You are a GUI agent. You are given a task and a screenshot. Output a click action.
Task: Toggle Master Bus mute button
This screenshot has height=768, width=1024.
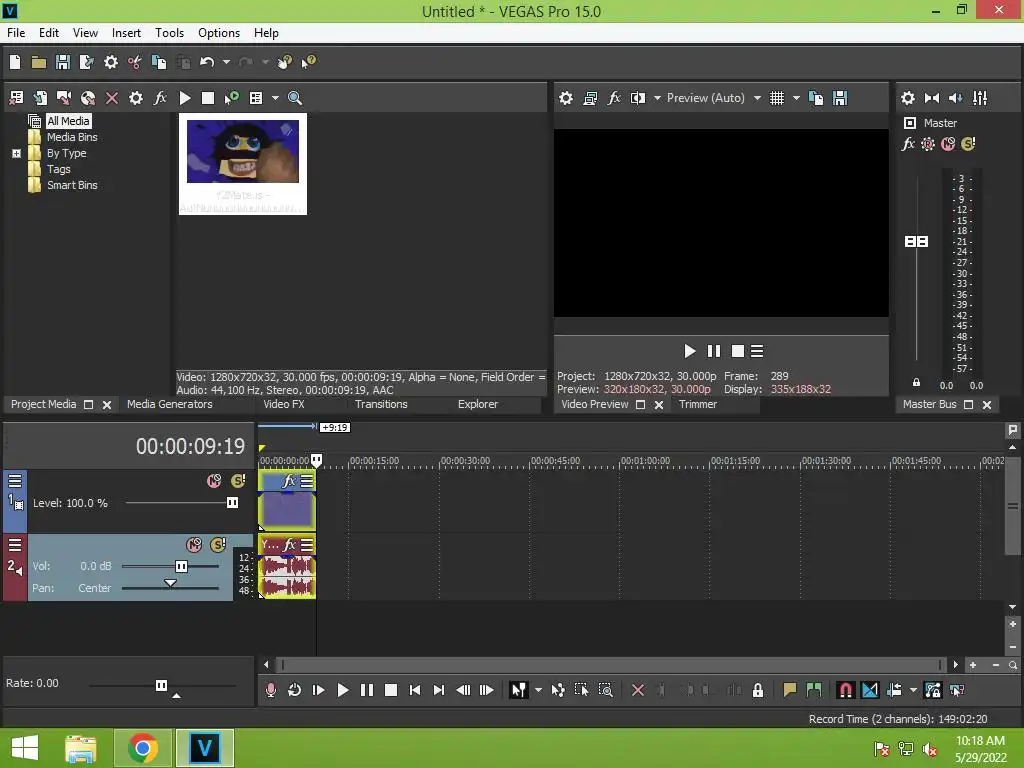coord(948,144)
